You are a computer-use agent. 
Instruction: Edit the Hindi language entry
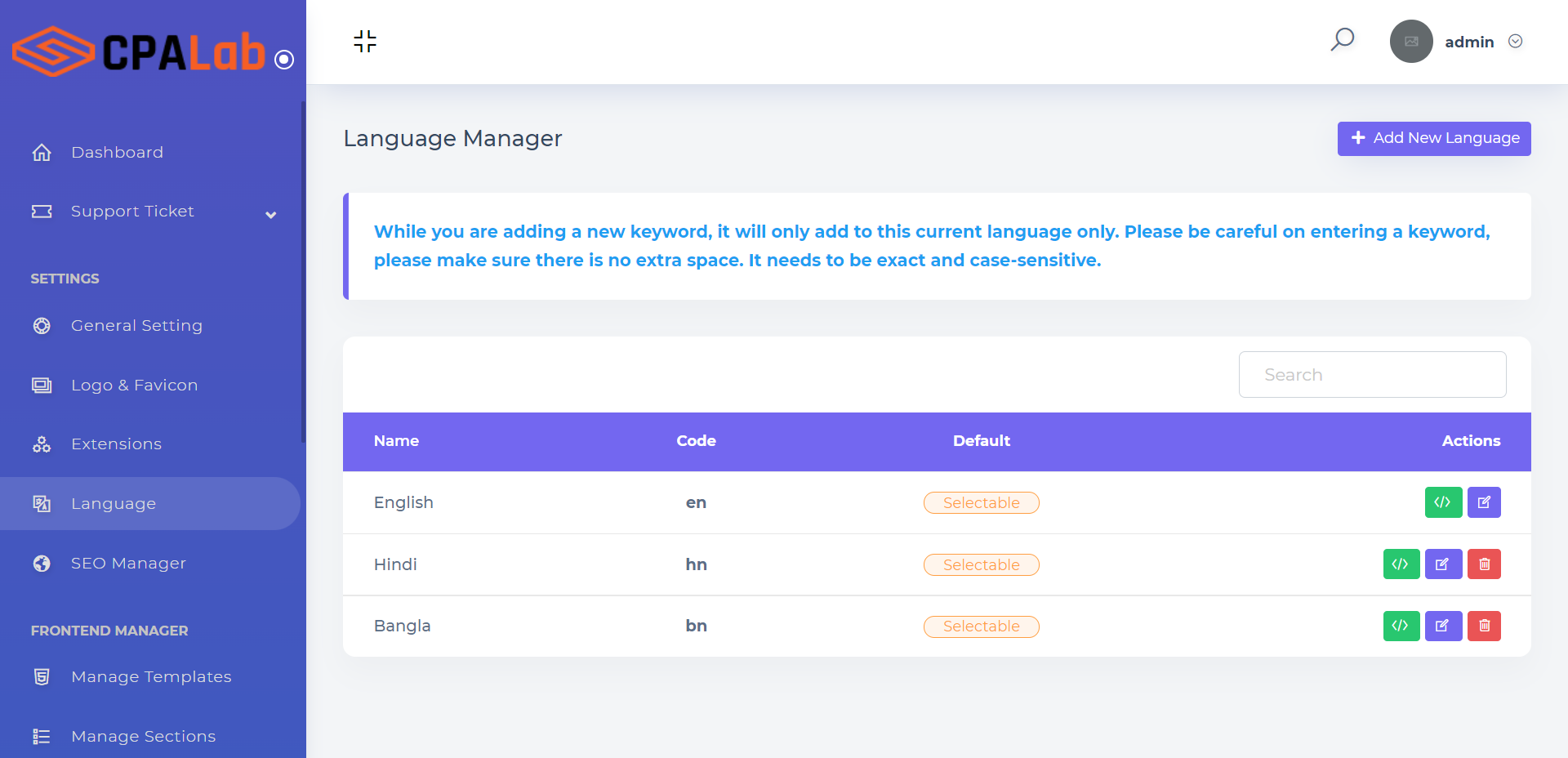tap(1443, 564)
